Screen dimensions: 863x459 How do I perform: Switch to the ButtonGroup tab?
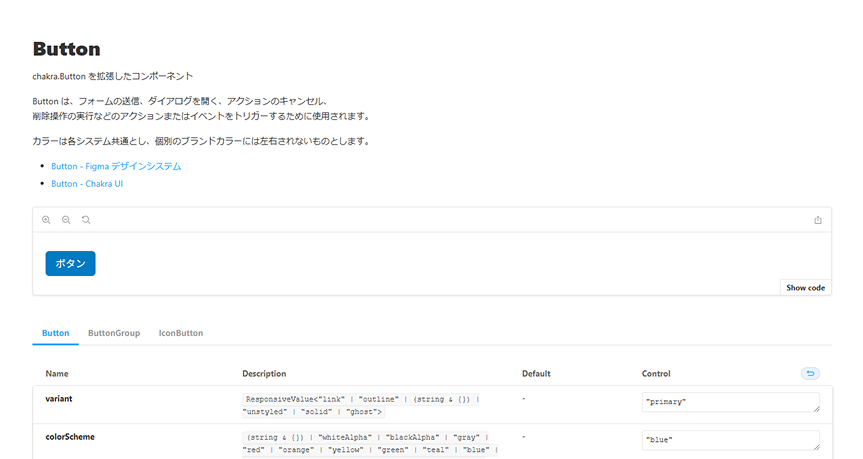point(114,333)
